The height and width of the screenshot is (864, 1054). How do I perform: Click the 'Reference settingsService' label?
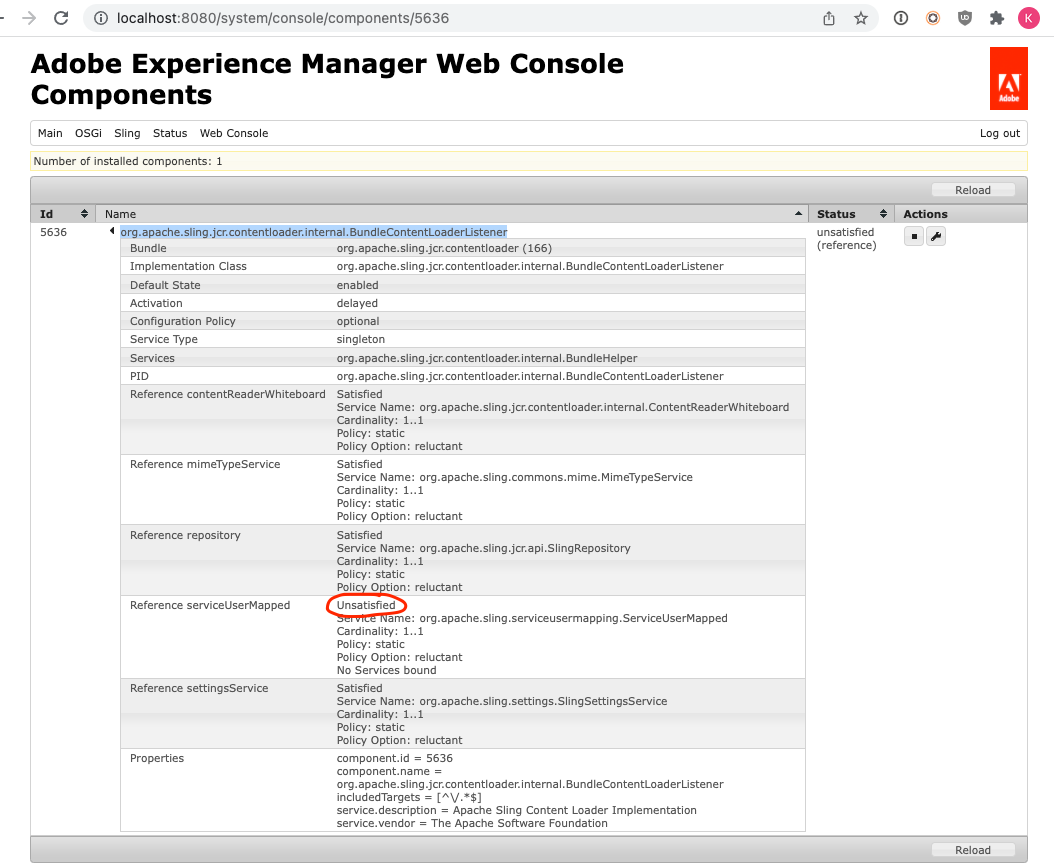199,688
